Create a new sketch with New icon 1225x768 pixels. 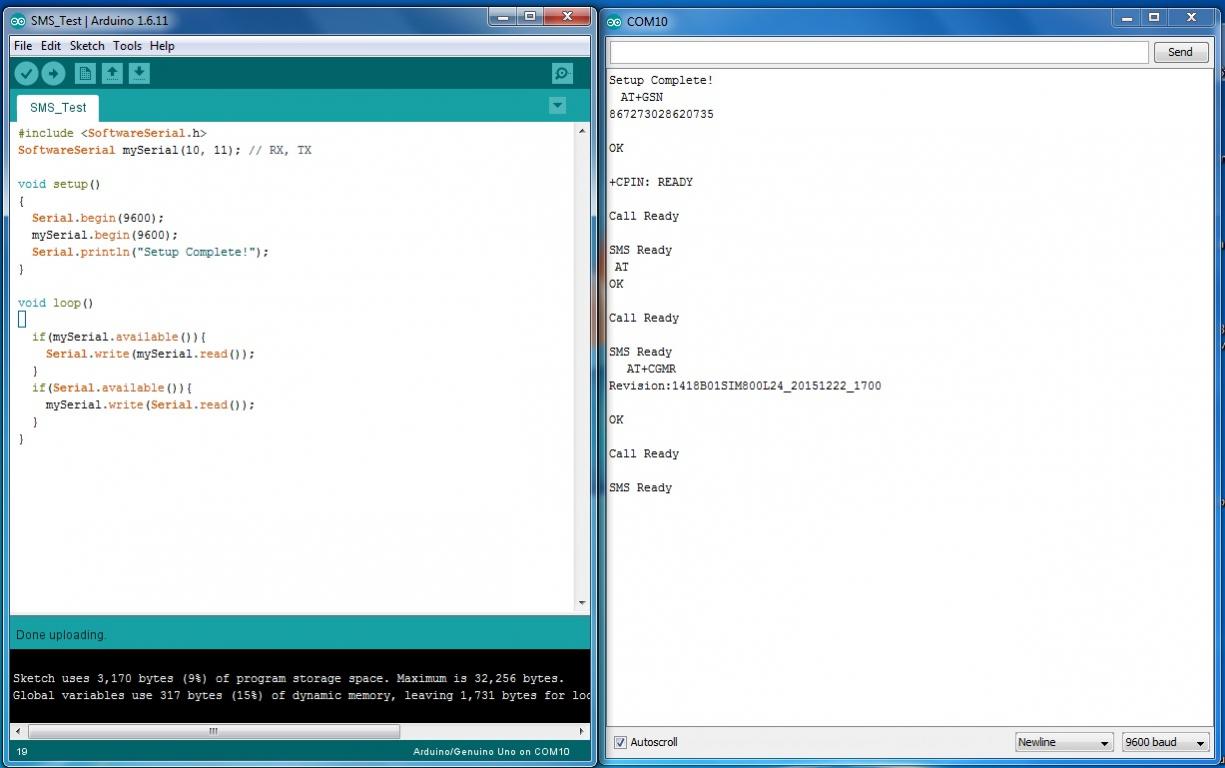click(x=85, y=73)
